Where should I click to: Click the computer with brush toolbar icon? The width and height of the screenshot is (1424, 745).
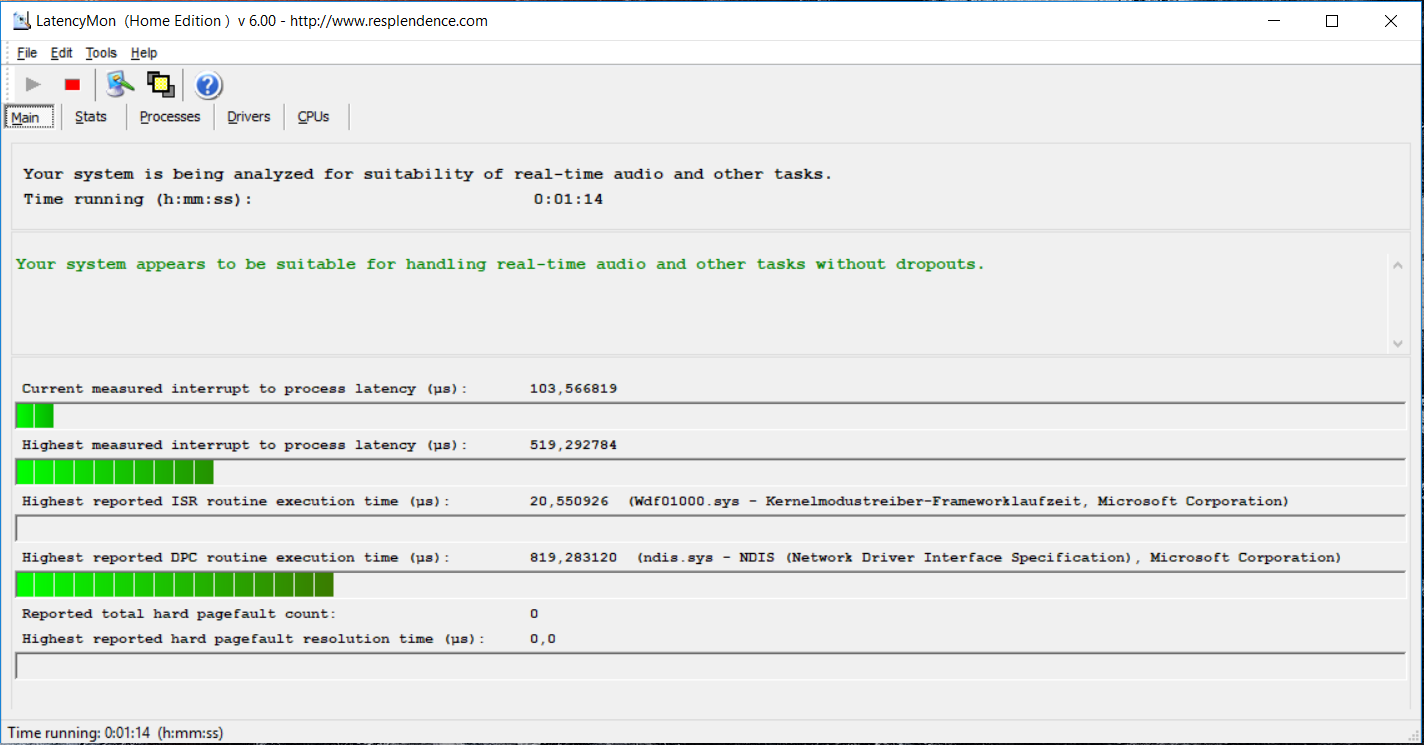[120, 85]
